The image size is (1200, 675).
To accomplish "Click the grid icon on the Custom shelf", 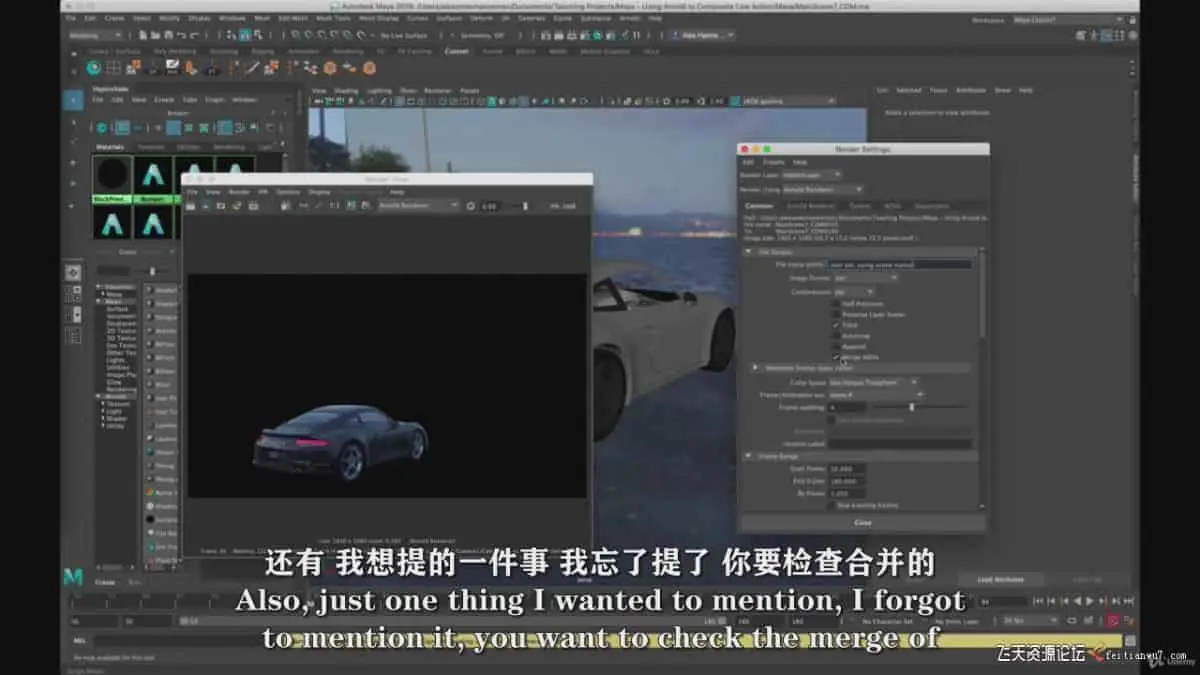I will (114, 68).
